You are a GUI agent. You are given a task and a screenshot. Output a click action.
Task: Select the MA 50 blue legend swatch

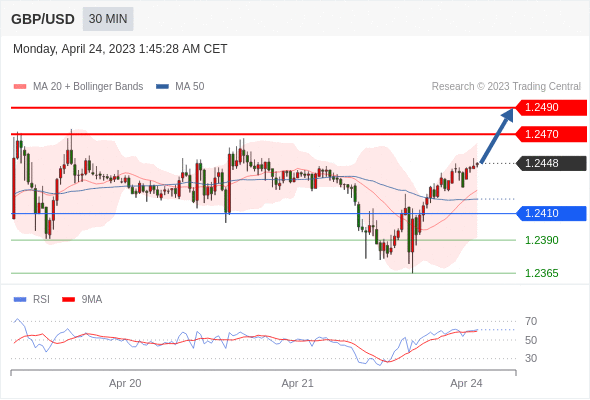163,87
